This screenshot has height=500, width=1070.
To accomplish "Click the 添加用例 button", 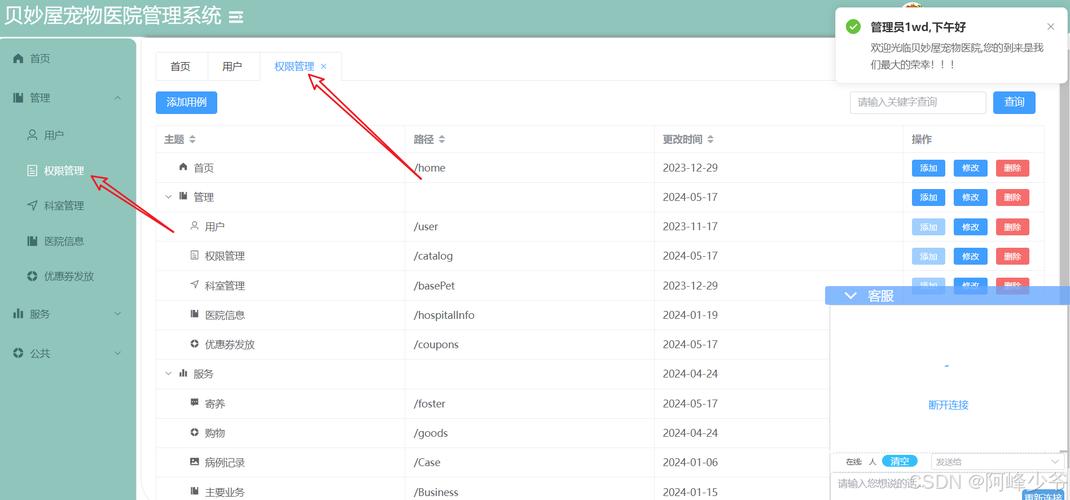I will (x=186, y=102).
